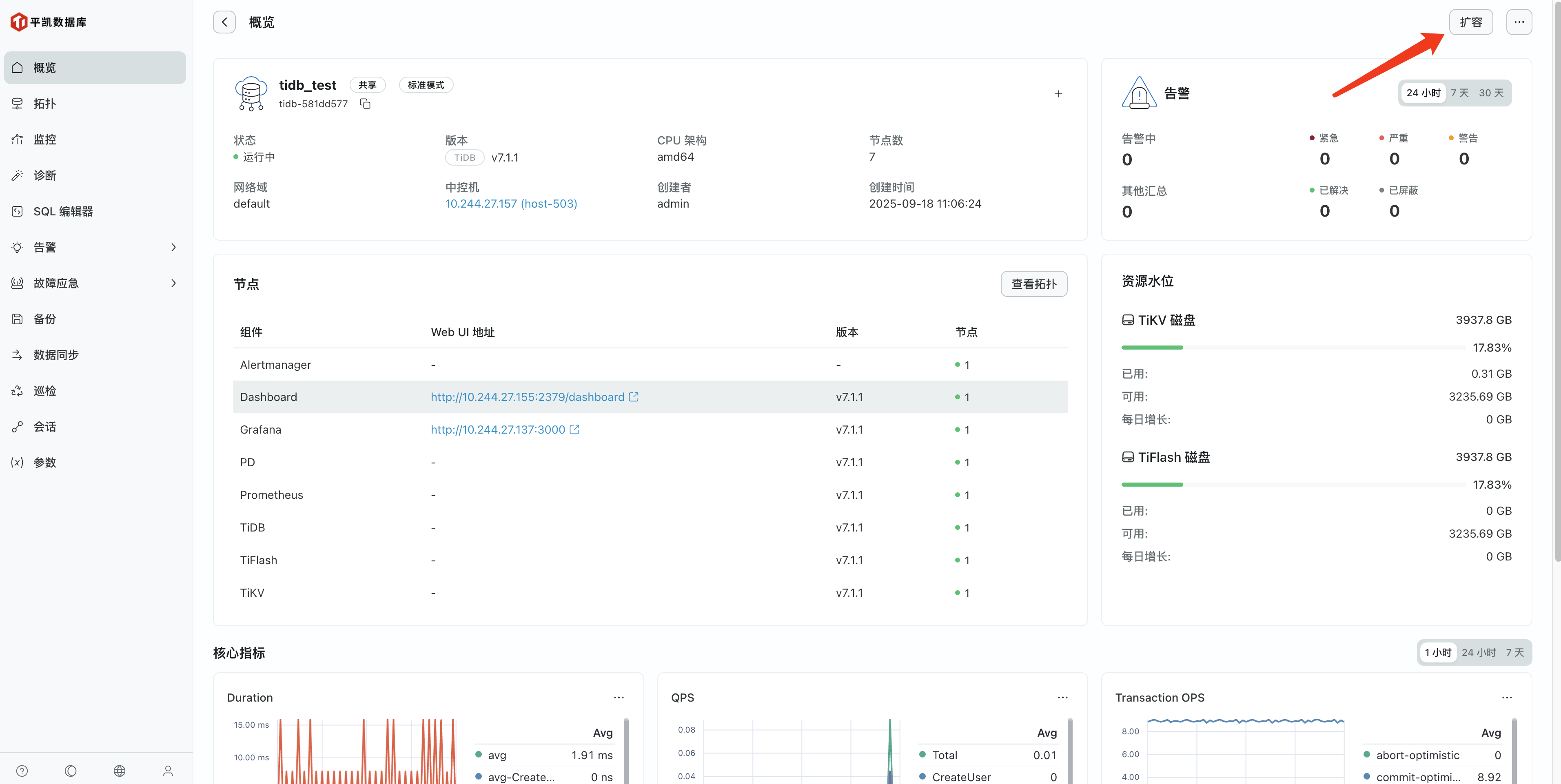Screen dimensions: 1561x784
Task: Switch core metrics to 24 小时
Action: [1478, 653]
